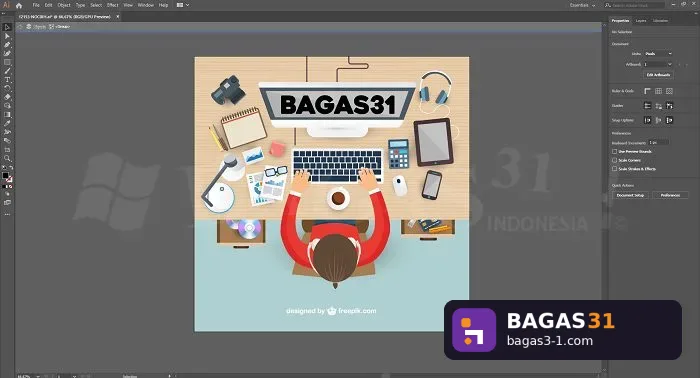Enable Scale Corners checkbox
The width and height of the screenshot is (700, 378).
pos(615,160)
